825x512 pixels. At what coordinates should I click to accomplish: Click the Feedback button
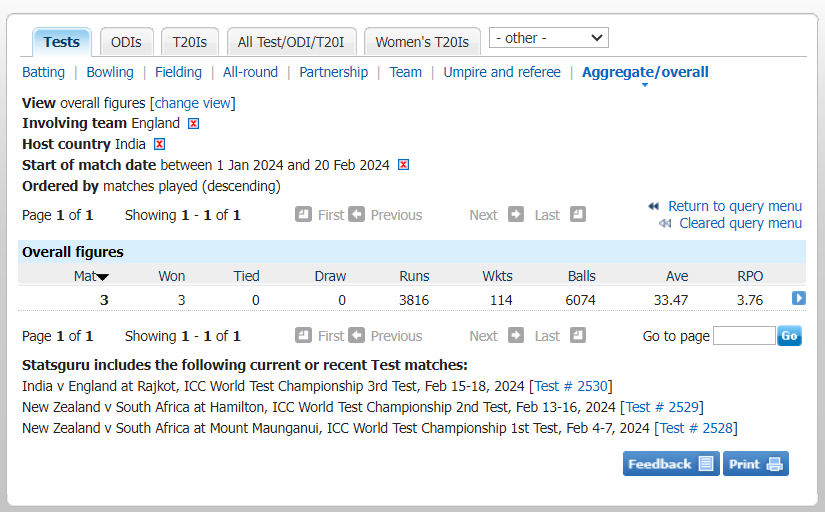671,464
